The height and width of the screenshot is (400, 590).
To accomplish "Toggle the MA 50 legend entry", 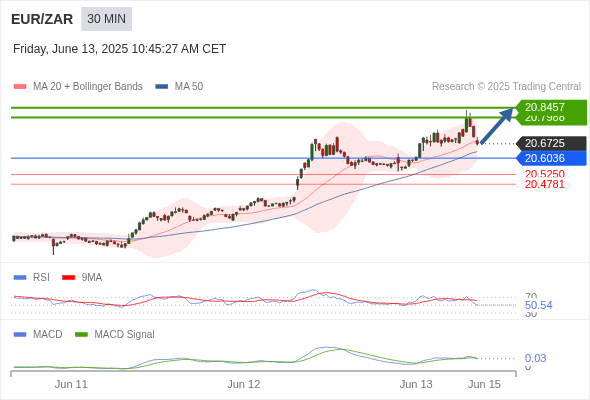I will click(x=179, y=87).
